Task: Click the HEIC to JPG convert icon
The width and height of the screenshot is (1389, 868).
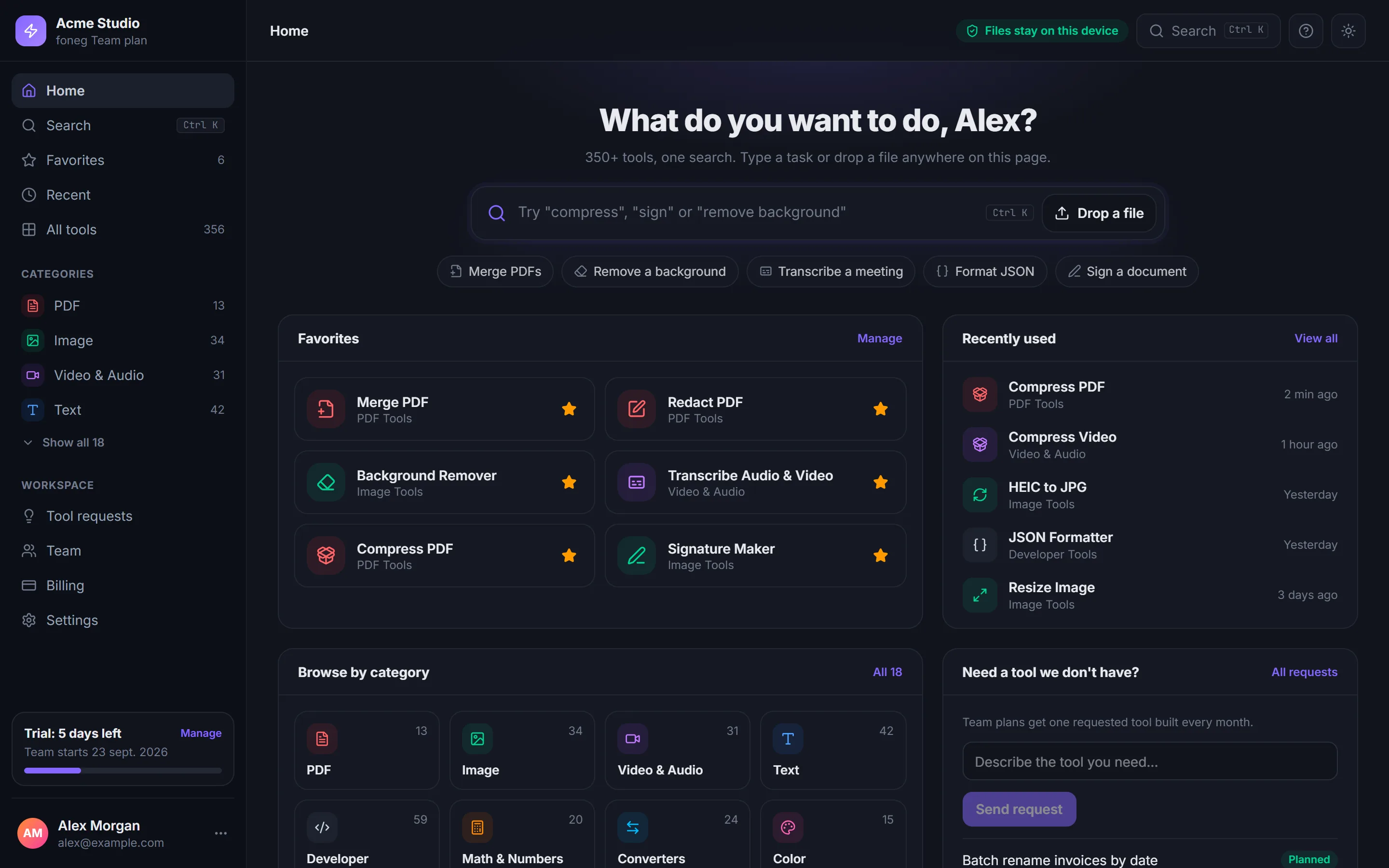Action: click(x=980, y=495)
